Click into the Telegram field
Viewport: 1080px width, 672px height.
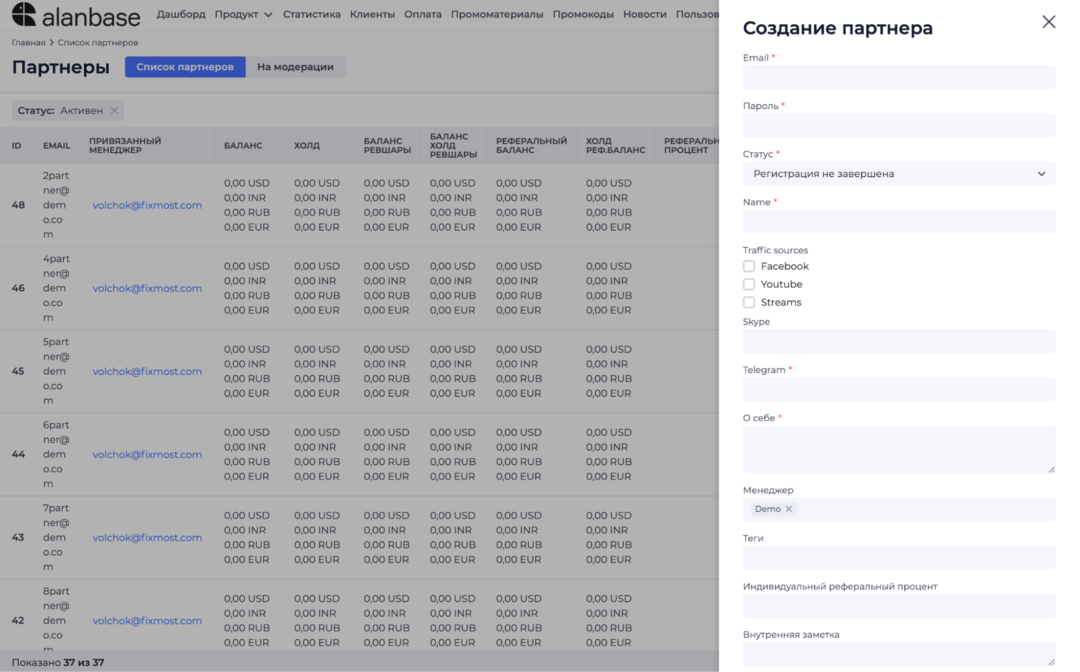(x=898, y=390)
